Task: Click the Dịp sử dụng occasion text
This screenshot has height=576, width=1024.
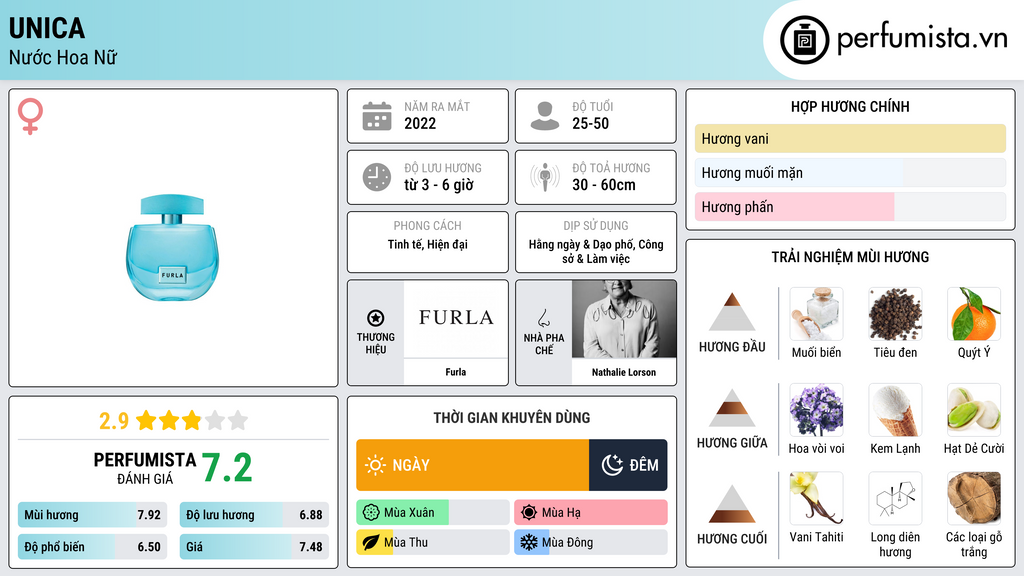Action: (596, 251)
